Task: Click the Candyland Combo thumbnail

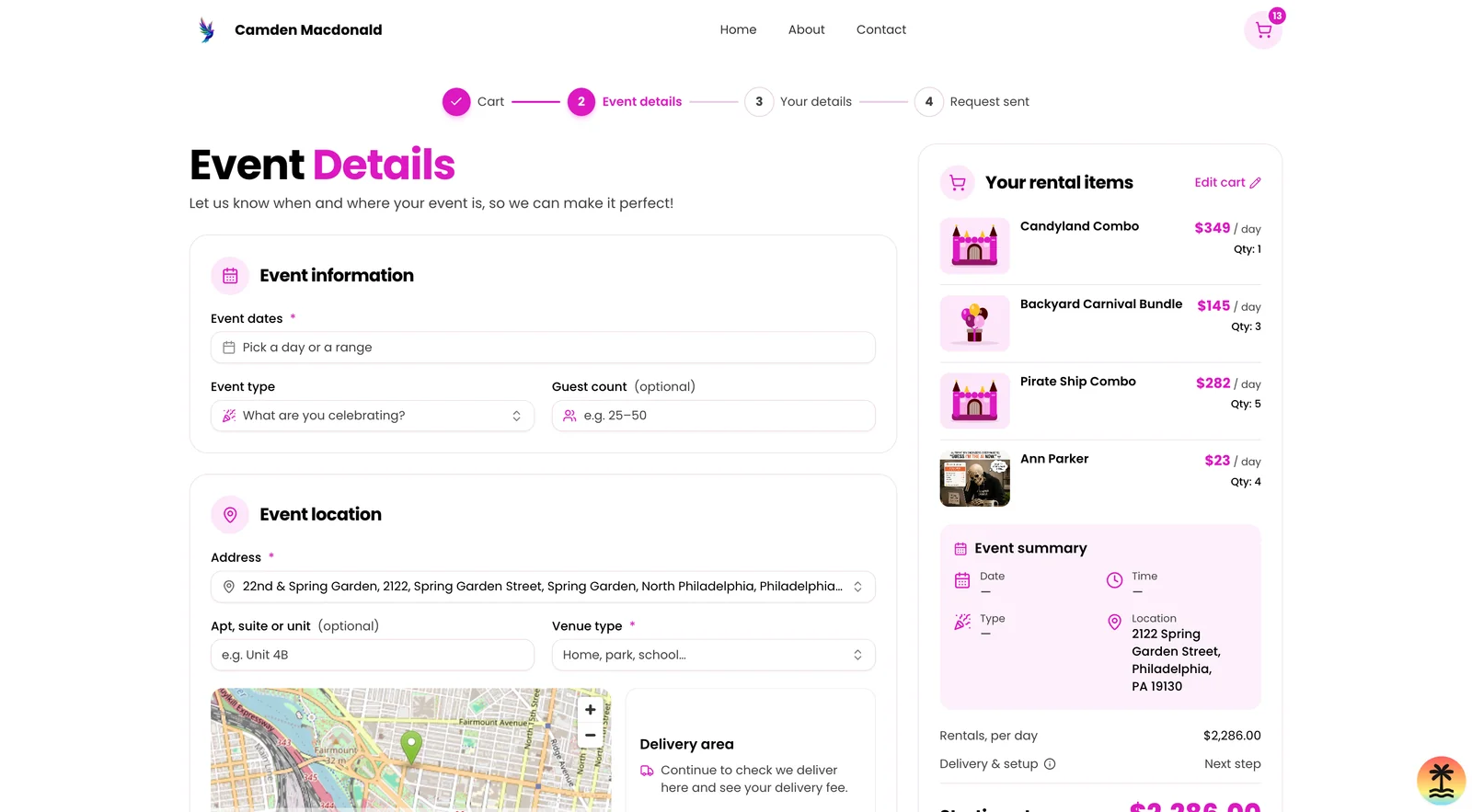Action: (x=974, y=246)
